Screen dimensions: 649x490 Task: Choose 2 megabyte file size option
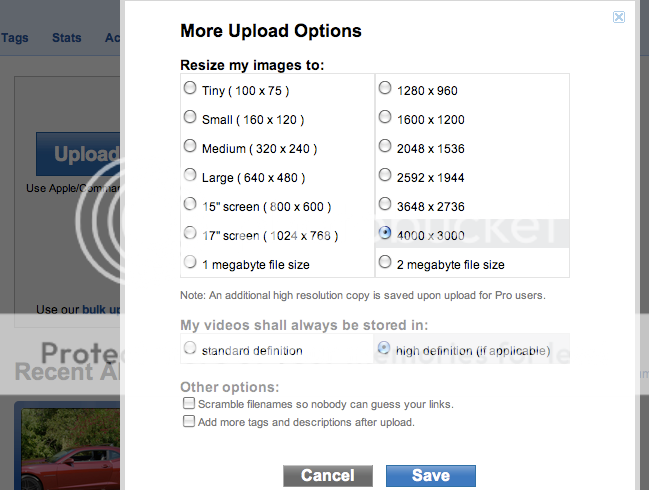[x=385, y=263]
